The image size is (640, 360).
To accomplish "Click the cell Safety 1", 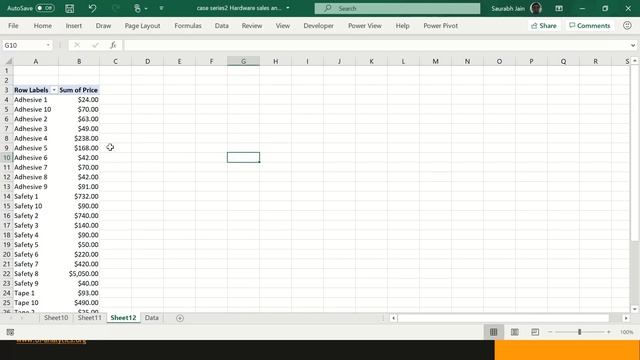I will point(36,196).
